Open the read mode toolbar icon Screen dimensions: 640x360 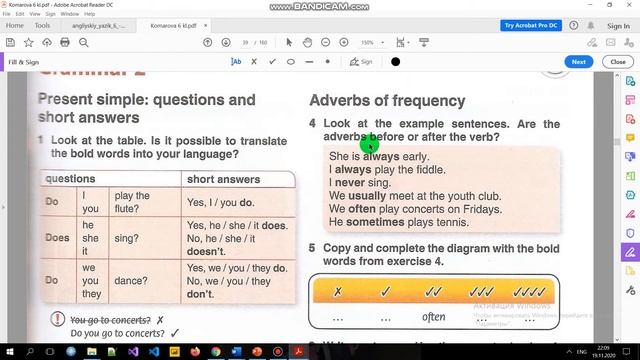pyautogui.click(x=424, y=42)
